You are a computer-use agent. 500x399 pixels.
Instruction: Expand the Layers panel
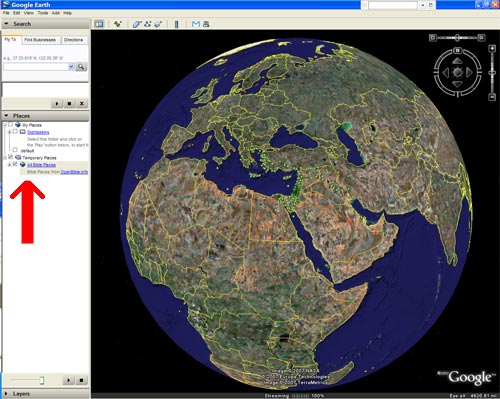6,394
